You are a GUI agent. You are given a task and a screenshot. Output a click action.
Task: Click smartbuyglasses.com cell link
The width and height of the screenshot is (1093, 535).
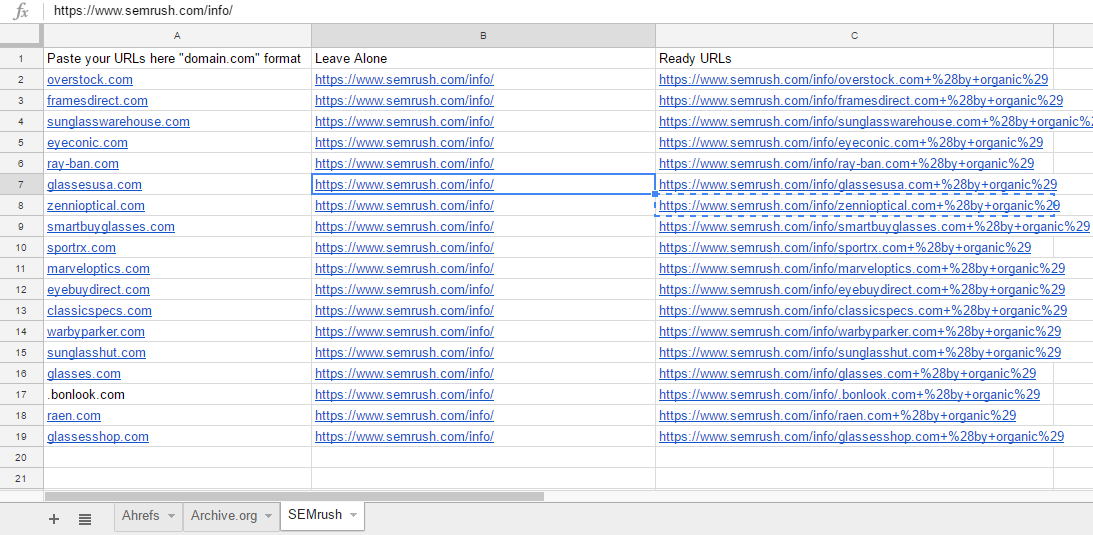coord(111,226)
